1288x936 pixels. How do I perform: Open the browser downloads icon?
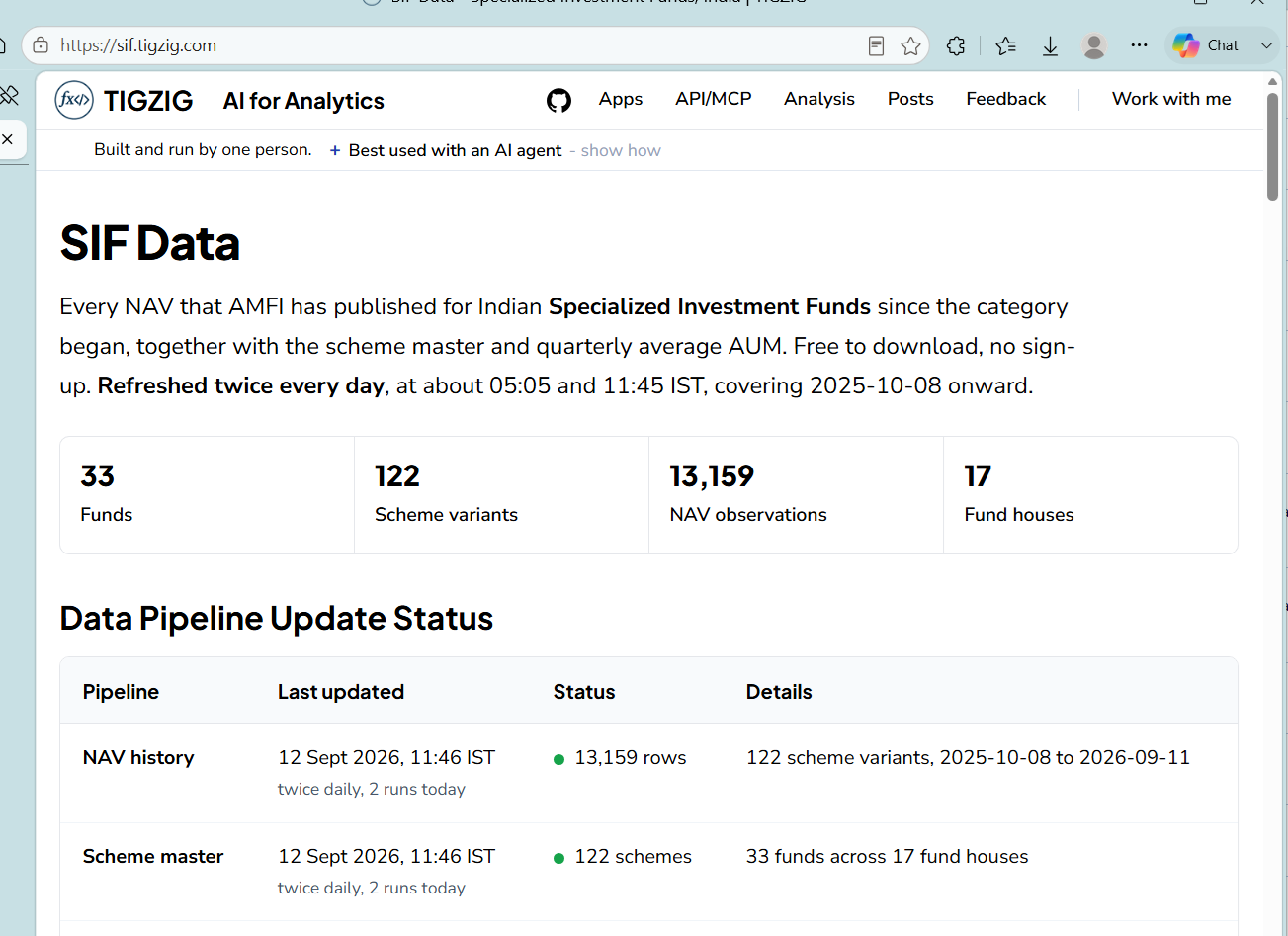pyautogui.click(x=1050, y=45)
